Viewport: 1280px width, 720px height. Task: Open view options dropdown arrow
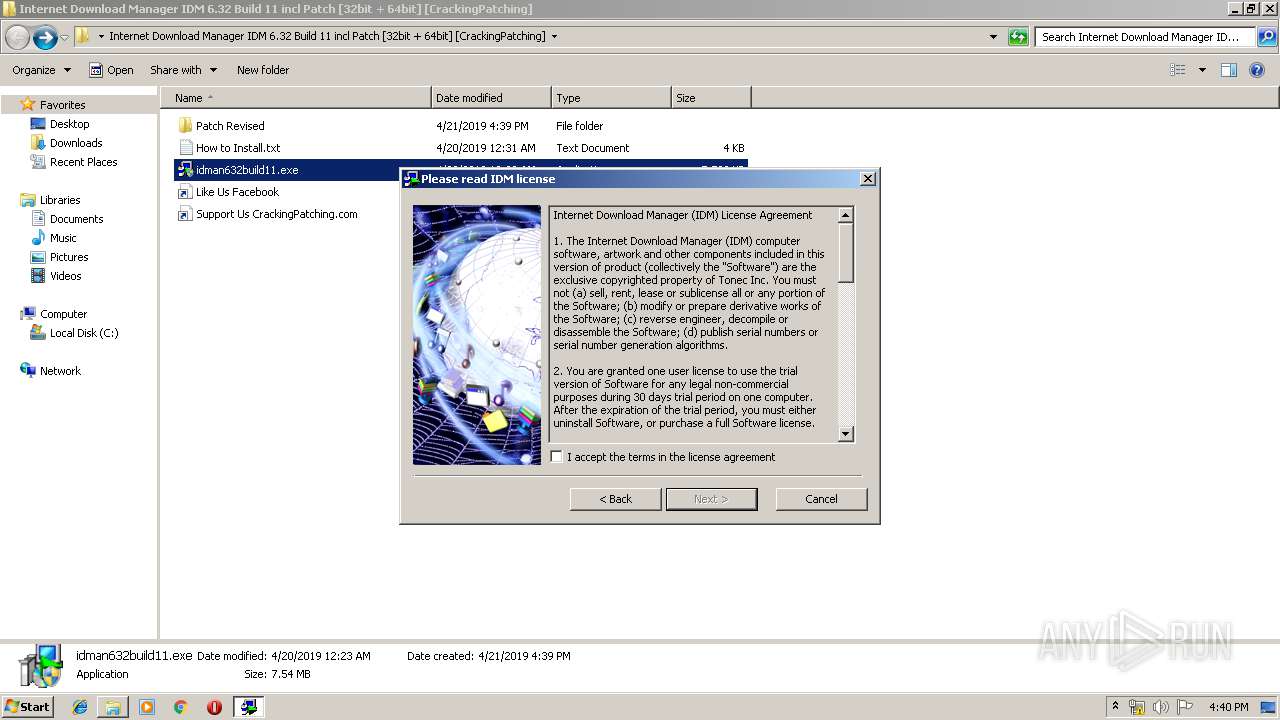1202,70
